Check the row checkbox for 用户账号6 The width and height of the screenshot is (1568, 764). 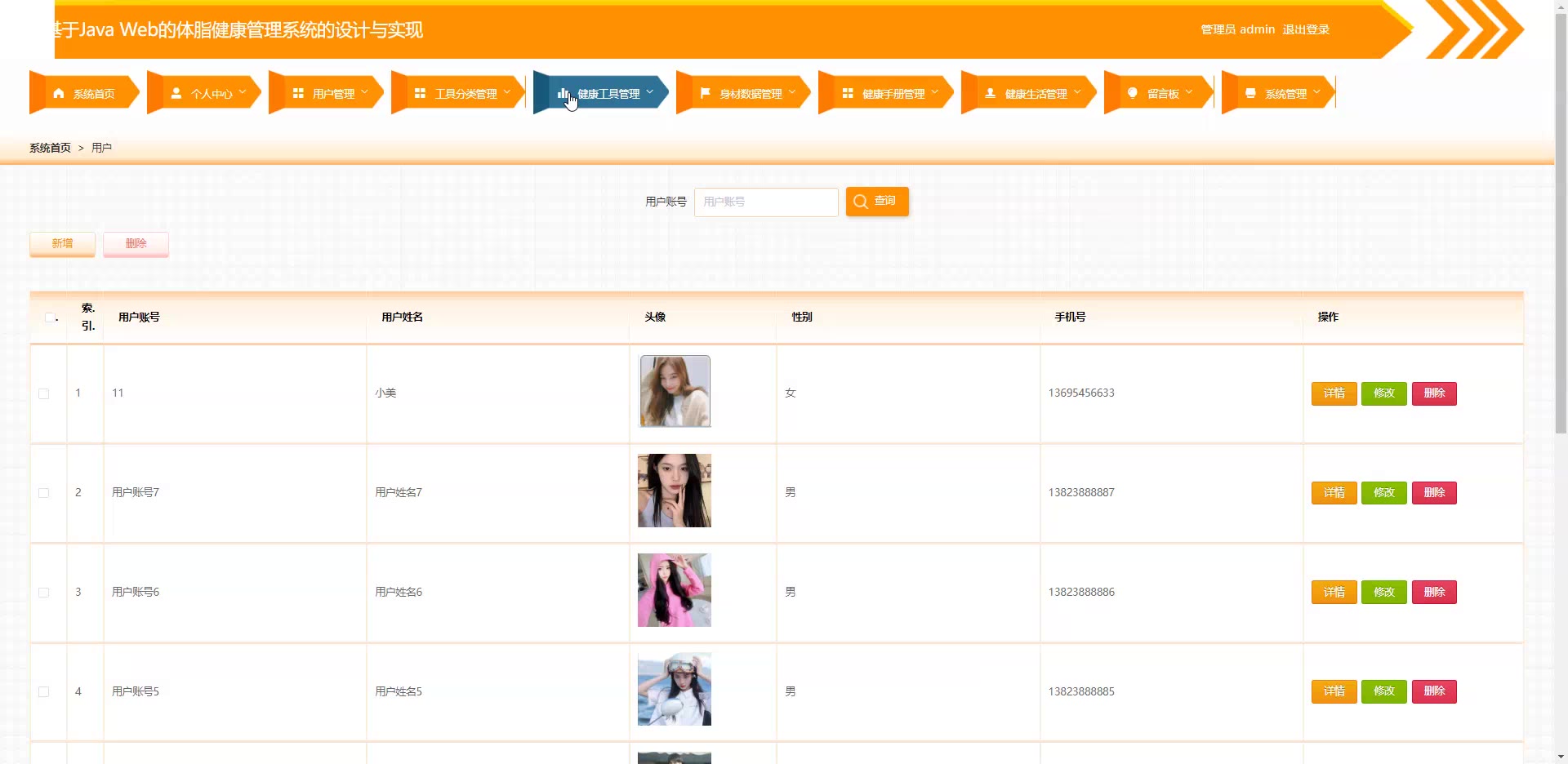(x=44, y=593)
